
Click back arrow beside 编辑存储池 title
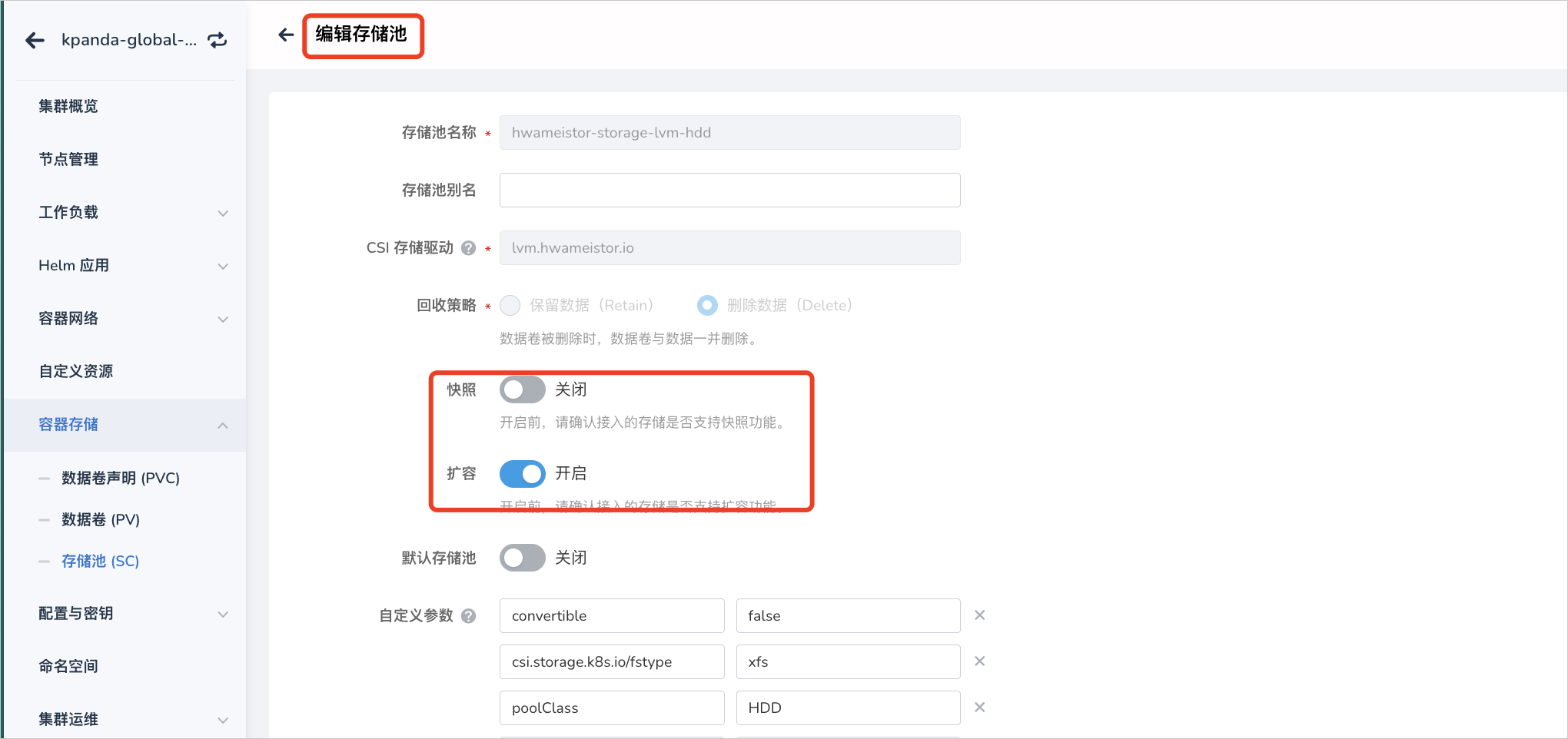tap(286, 35)
